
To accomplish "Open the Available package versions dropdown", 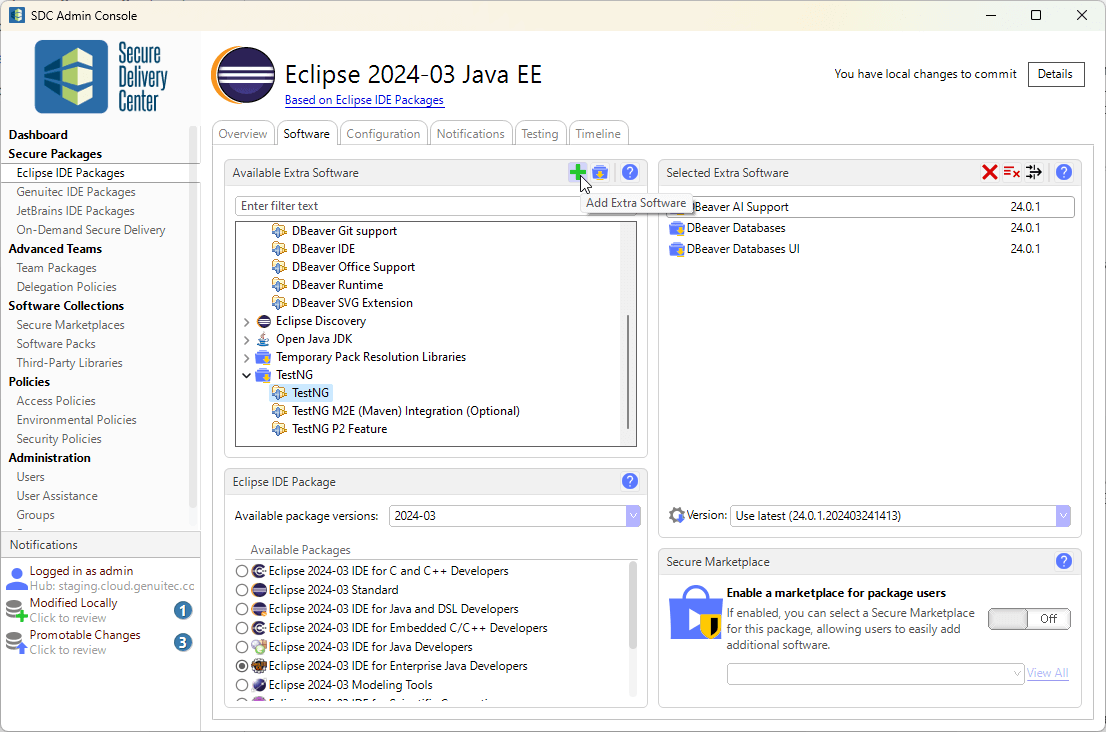I will 633,515.
